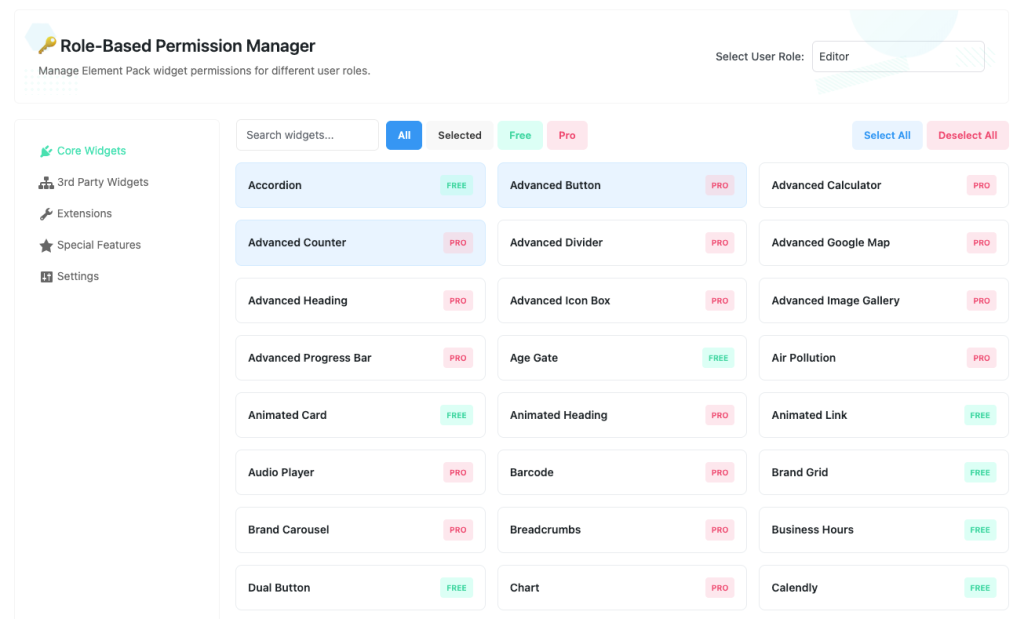Apply the Pro filter

click(x=567, y=134)
